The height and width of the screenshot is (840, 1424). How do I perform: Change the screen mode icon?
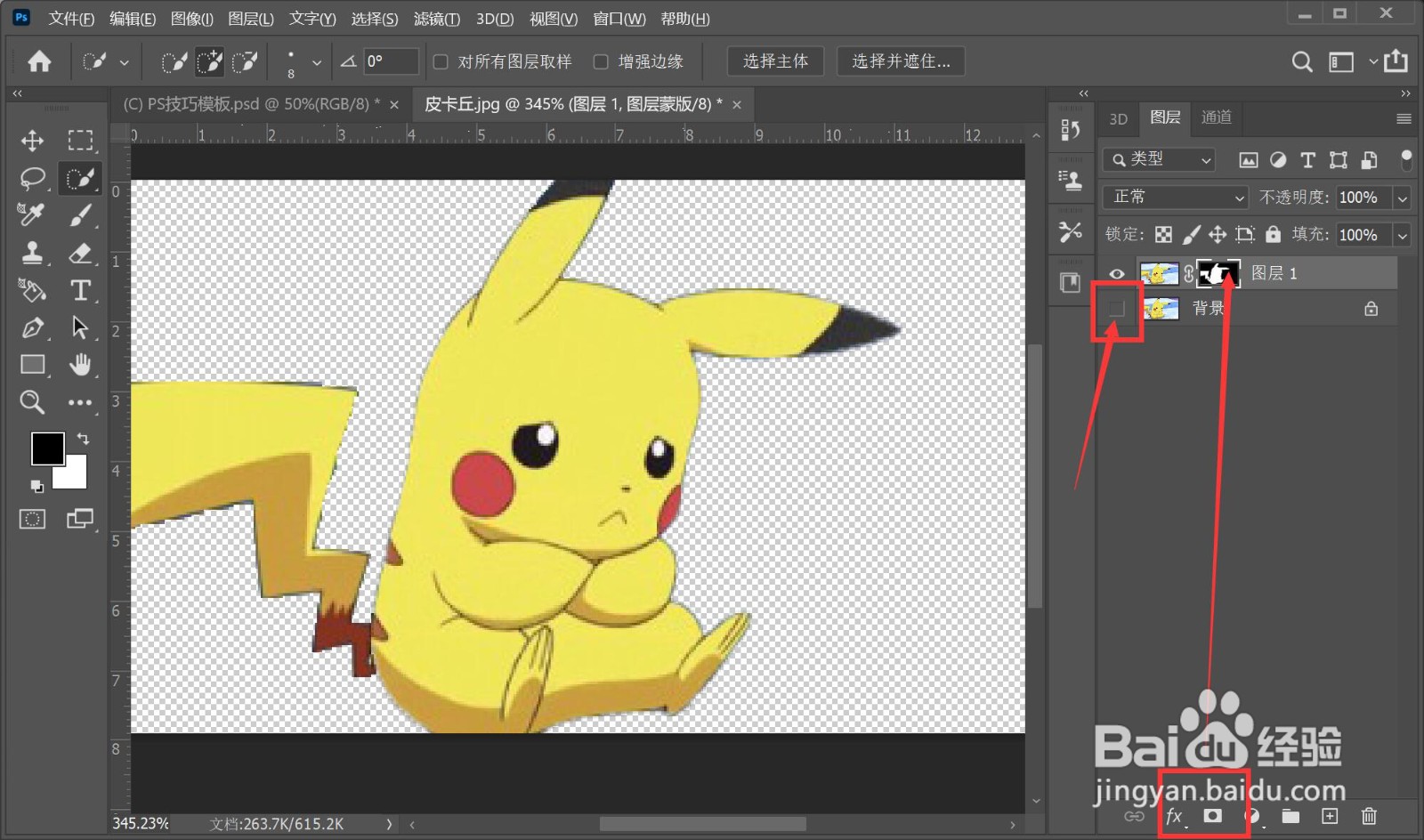(x=80, y=519)
